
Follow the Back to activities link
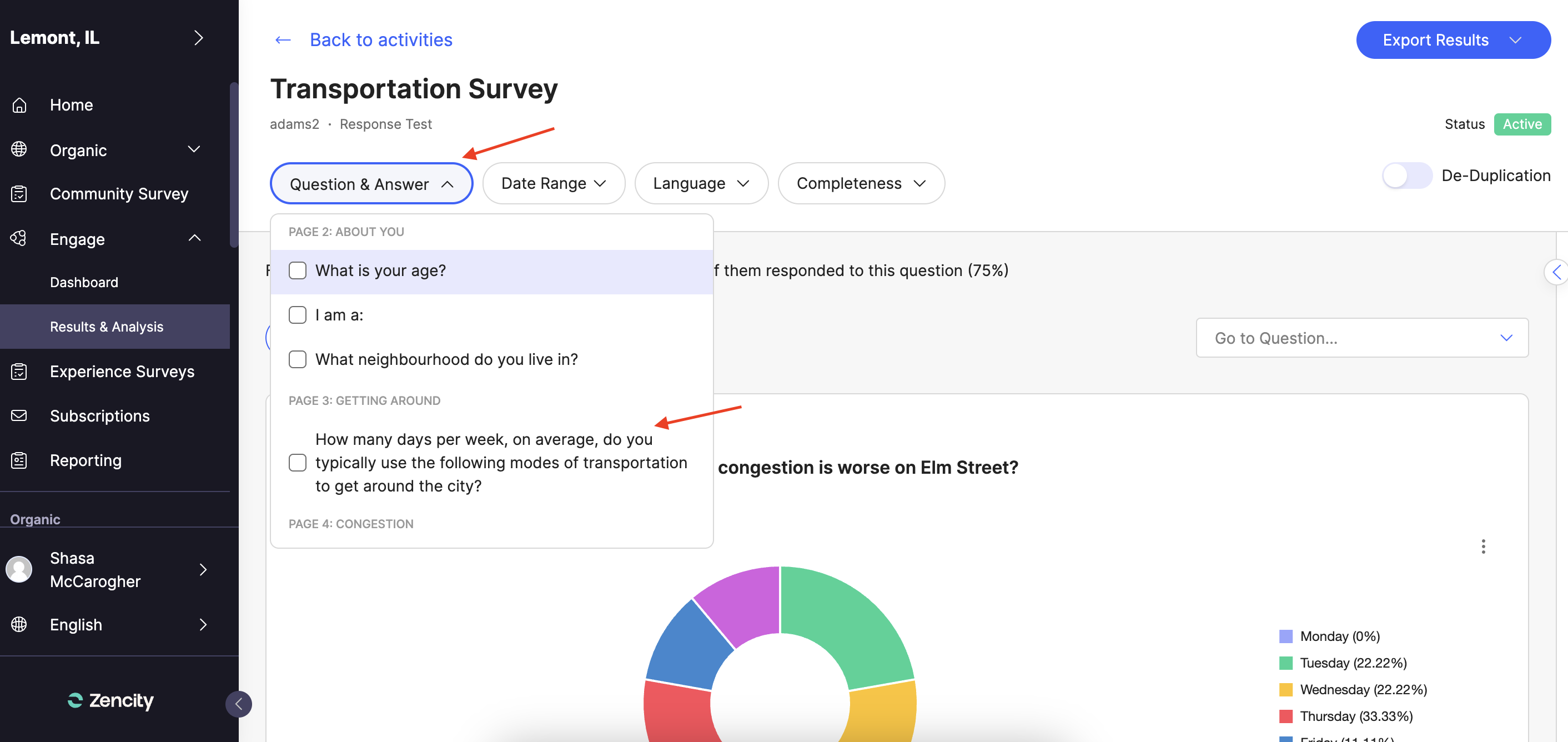point(381,40)
